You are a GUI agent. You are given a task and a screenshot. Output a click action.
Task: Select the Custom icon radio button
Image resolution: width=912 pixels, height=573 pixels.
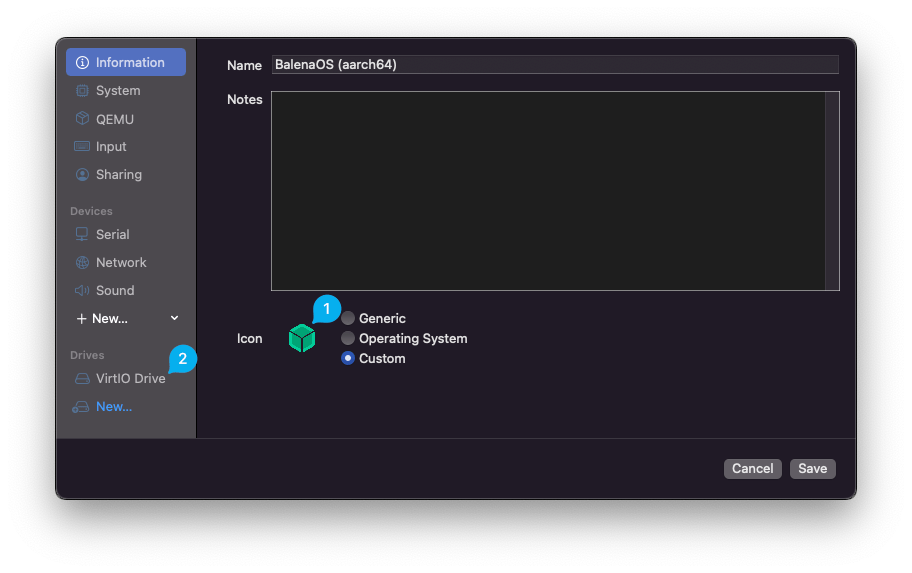[x=348, y=358]
